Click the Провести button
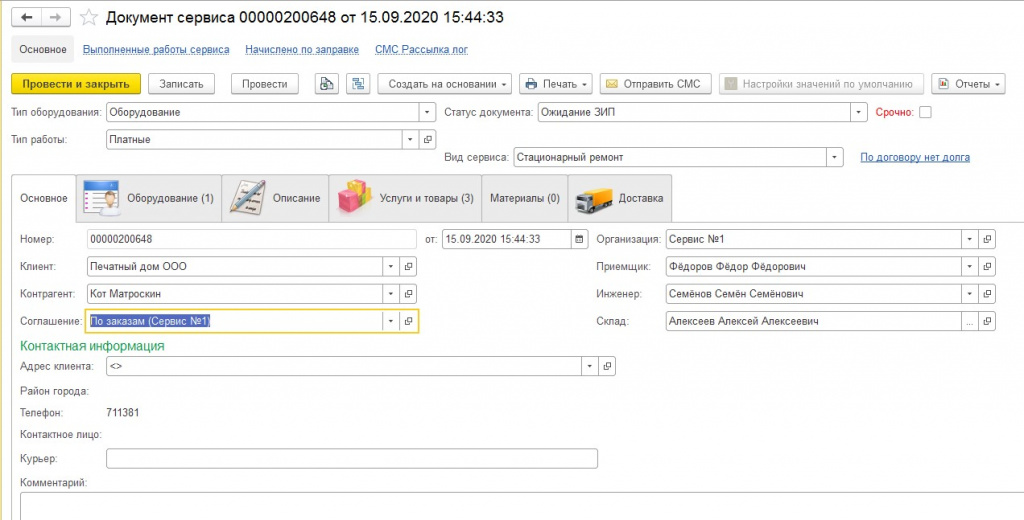This screenshot has width=1024, height=520. click(264, 84)
